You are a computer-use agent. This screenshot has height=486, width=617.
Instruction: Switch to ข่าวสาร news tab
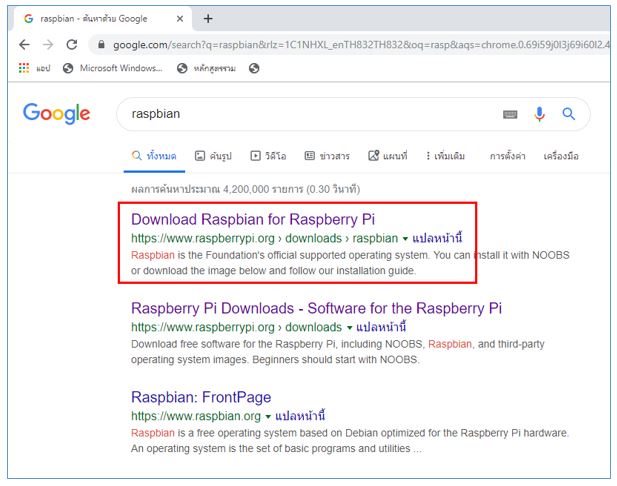pyautogui.click(x=327, y=156)
